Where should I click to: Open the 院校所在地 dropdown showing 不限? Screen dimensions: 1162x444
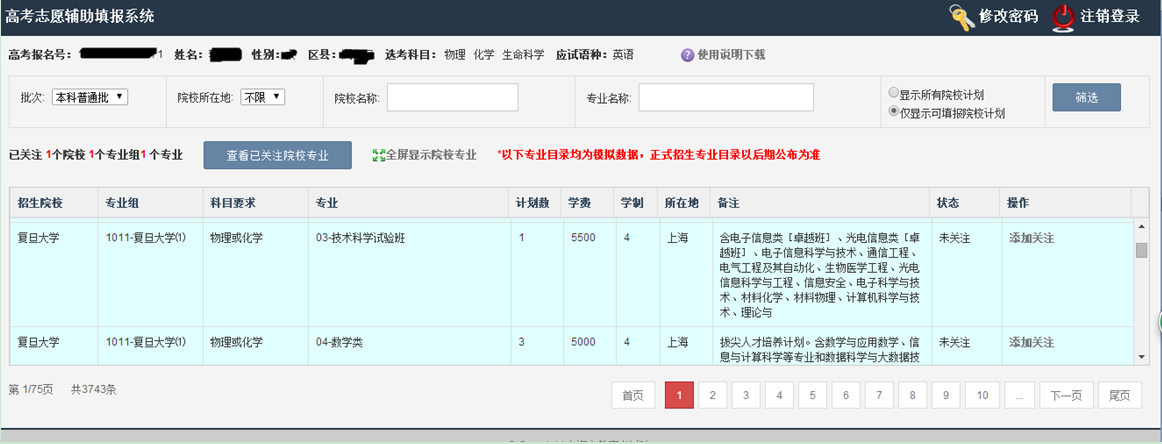pyautogui.click(x=263, y=97)
